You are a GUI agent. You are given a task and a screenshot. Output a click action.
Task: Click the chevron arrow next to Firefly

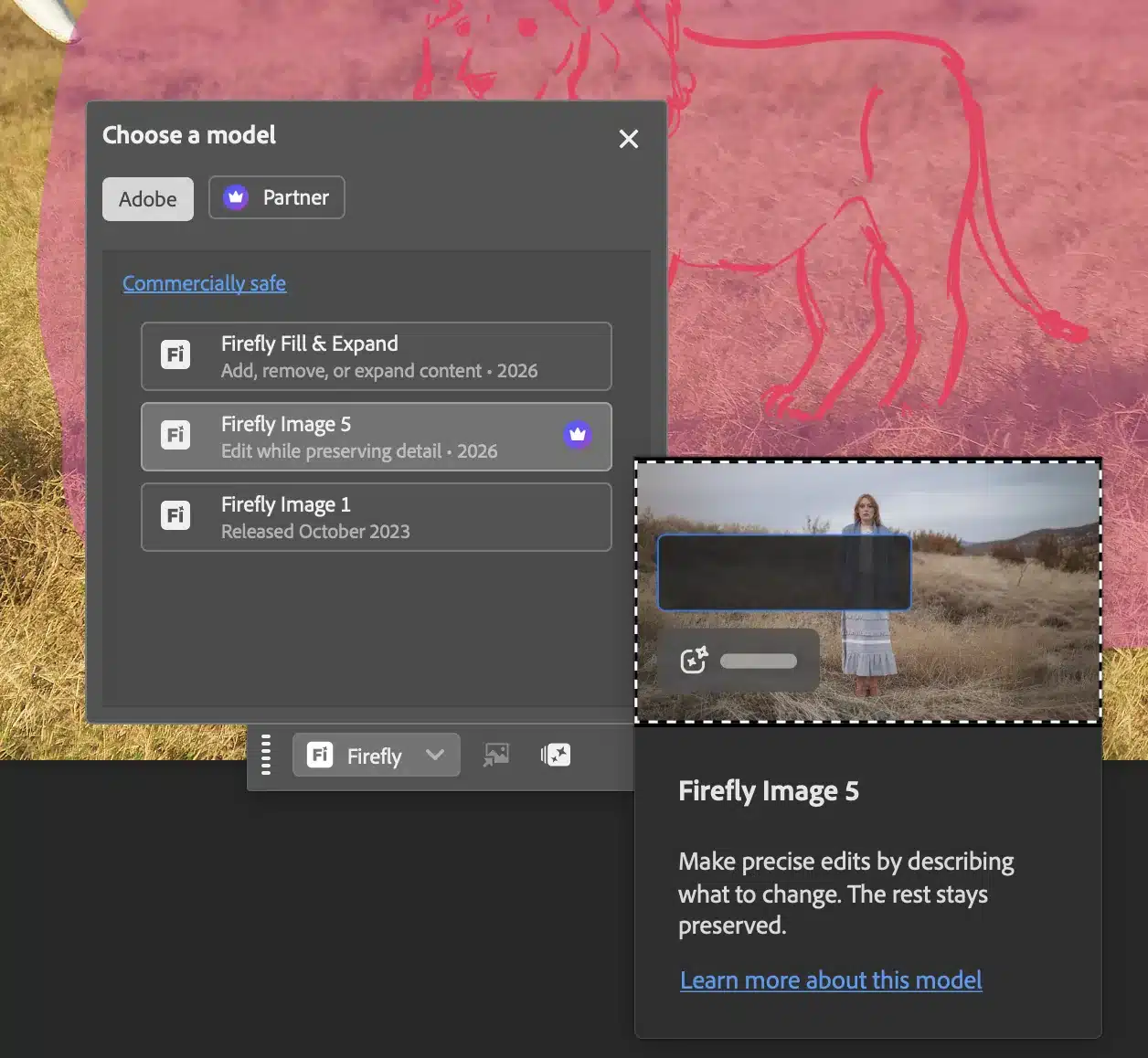435,755
